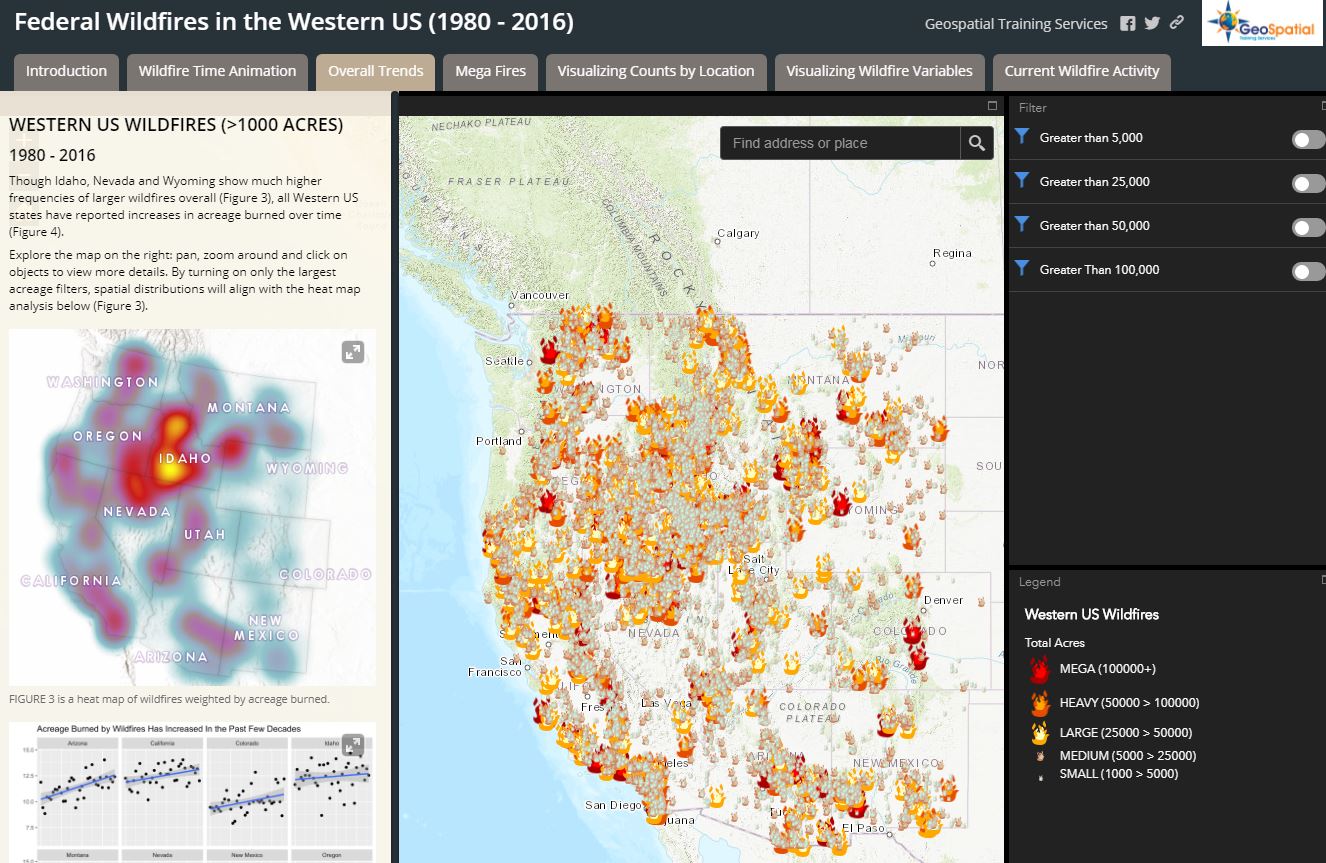Enable the Greater than 5,000 filter

click(1307, 139)
